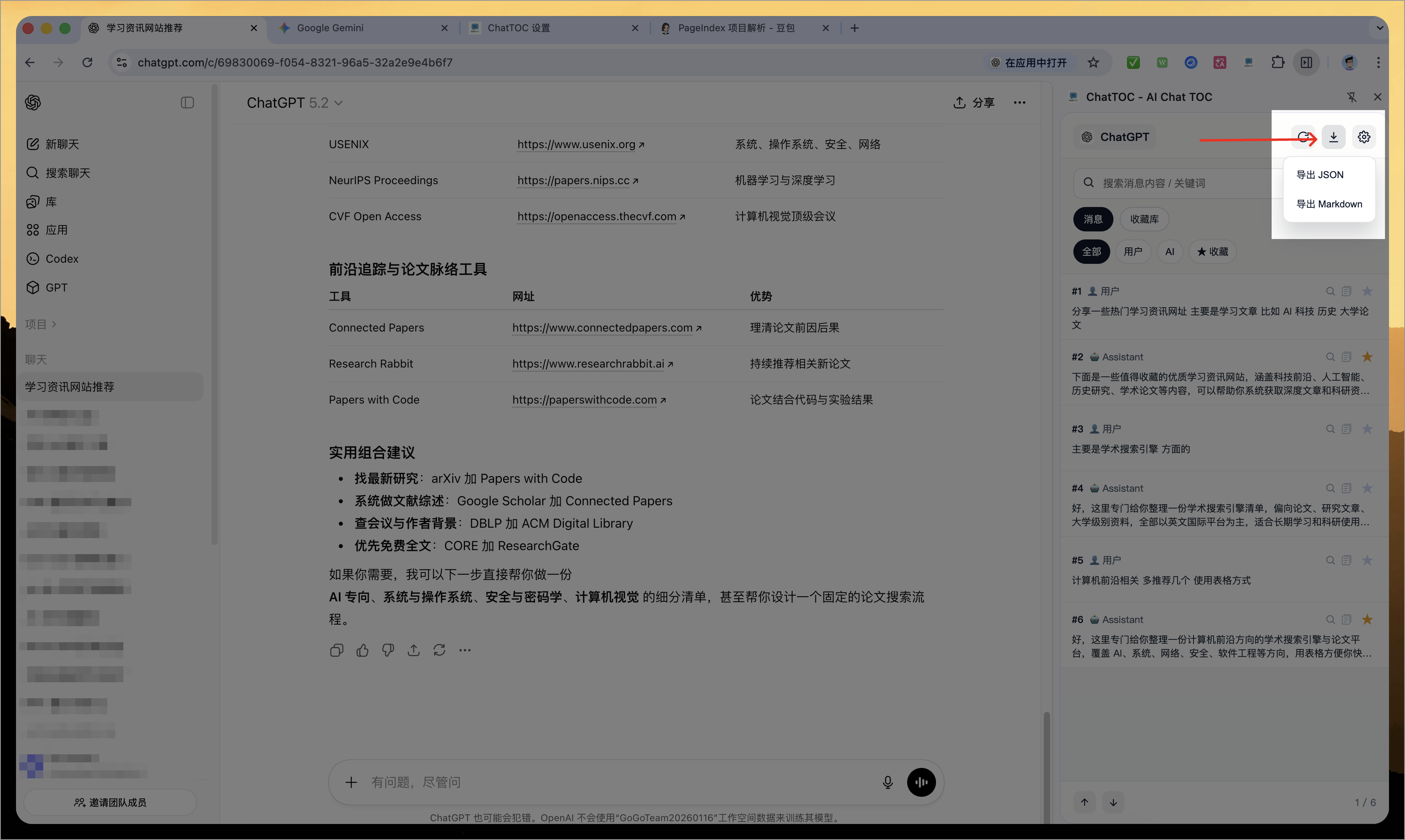1405x840 pixels.
Task: Click the ChatTOC download/export icon
Action: click(x=1333, y=137)
